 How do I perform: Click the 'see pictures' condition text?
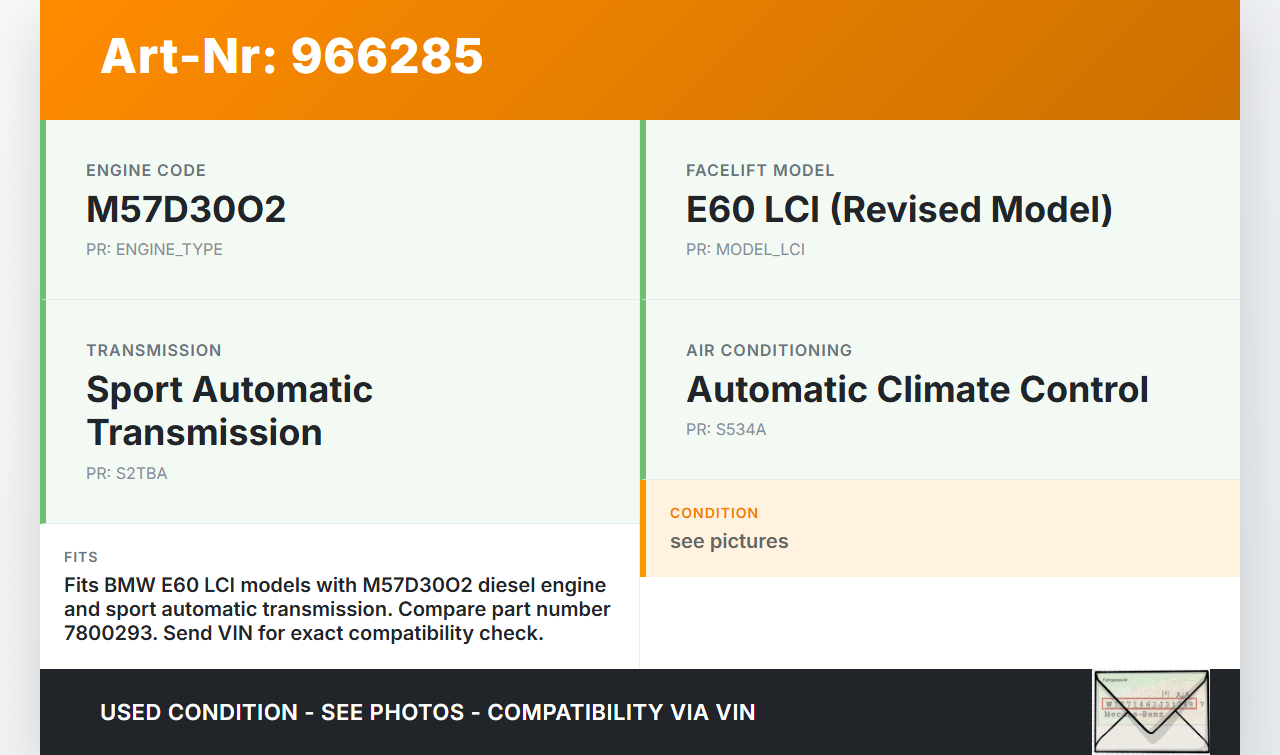point(729,541)
